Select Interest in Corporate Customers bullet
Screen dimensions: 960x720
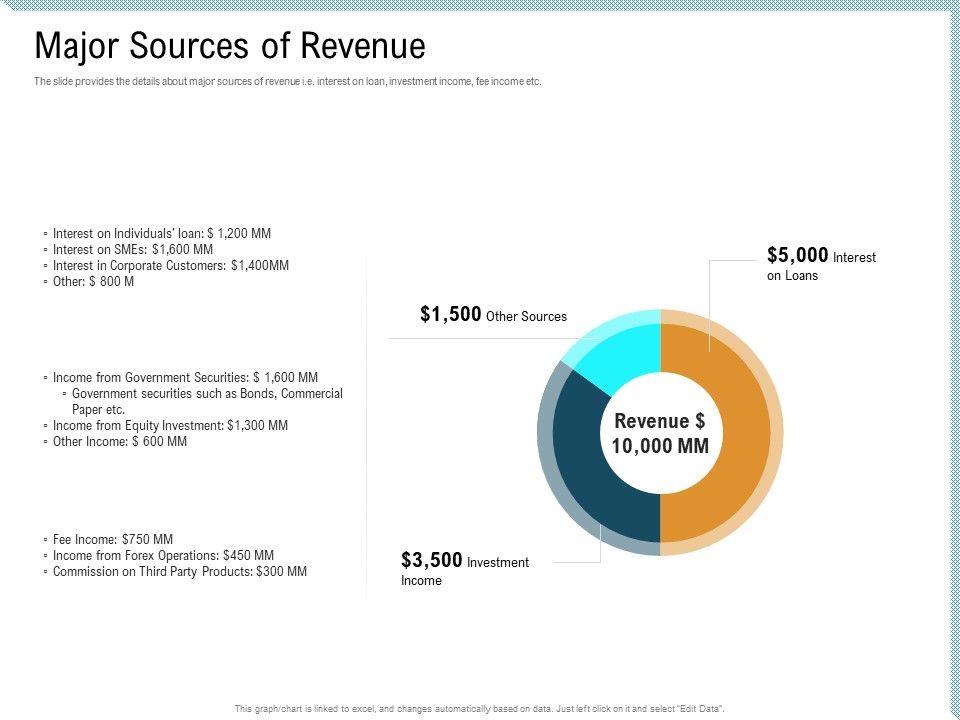click(170, 265)
